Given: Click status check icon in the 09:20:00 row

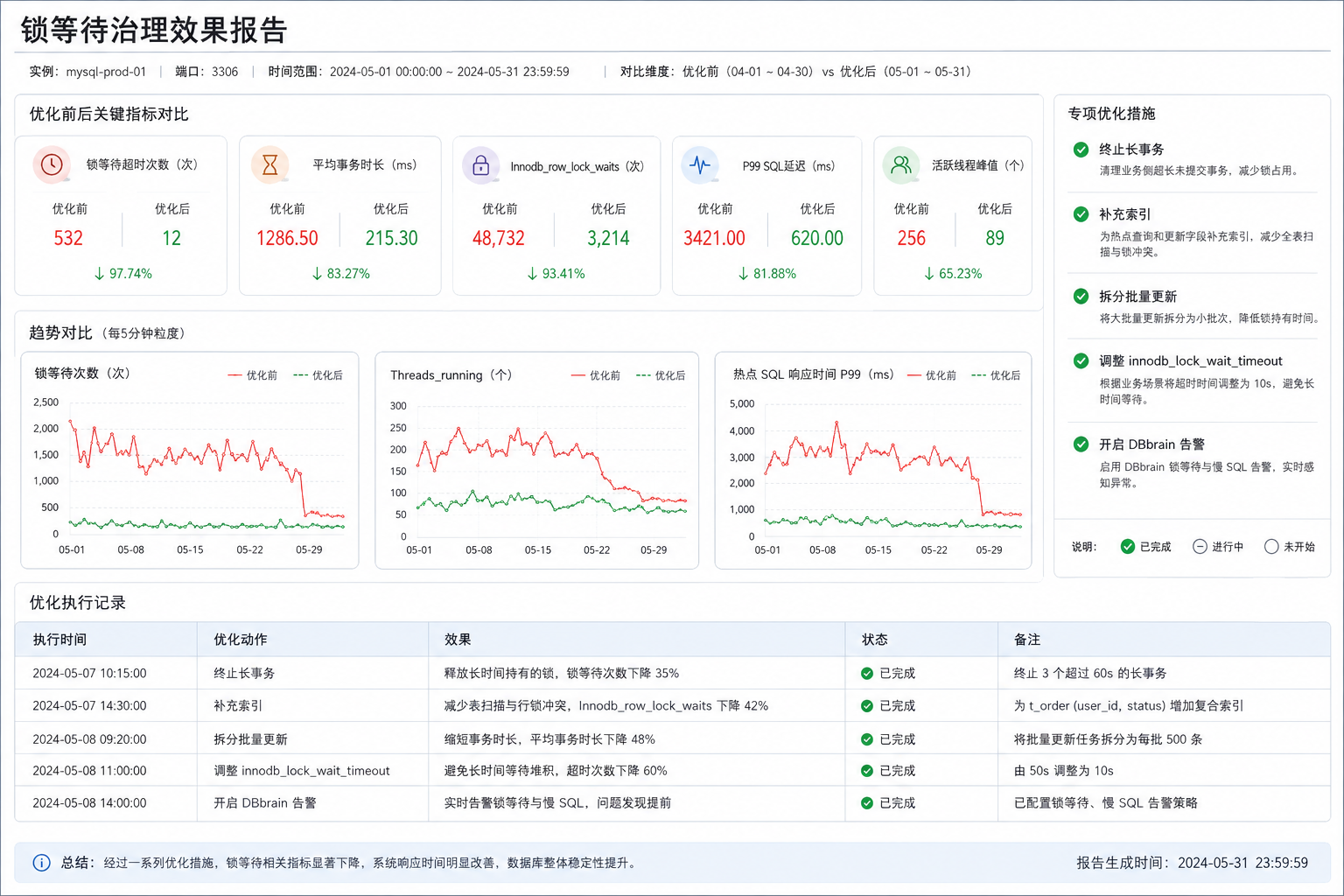Looking at the screenshot, I should click(x=867, y=739).
